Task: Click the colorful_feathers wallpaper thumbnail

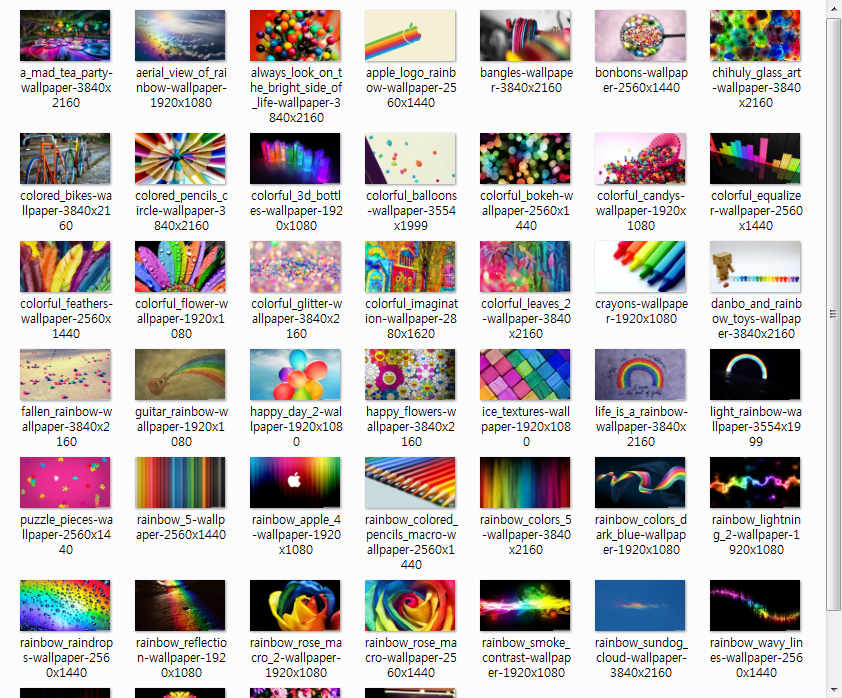Action: click(65, 266)
